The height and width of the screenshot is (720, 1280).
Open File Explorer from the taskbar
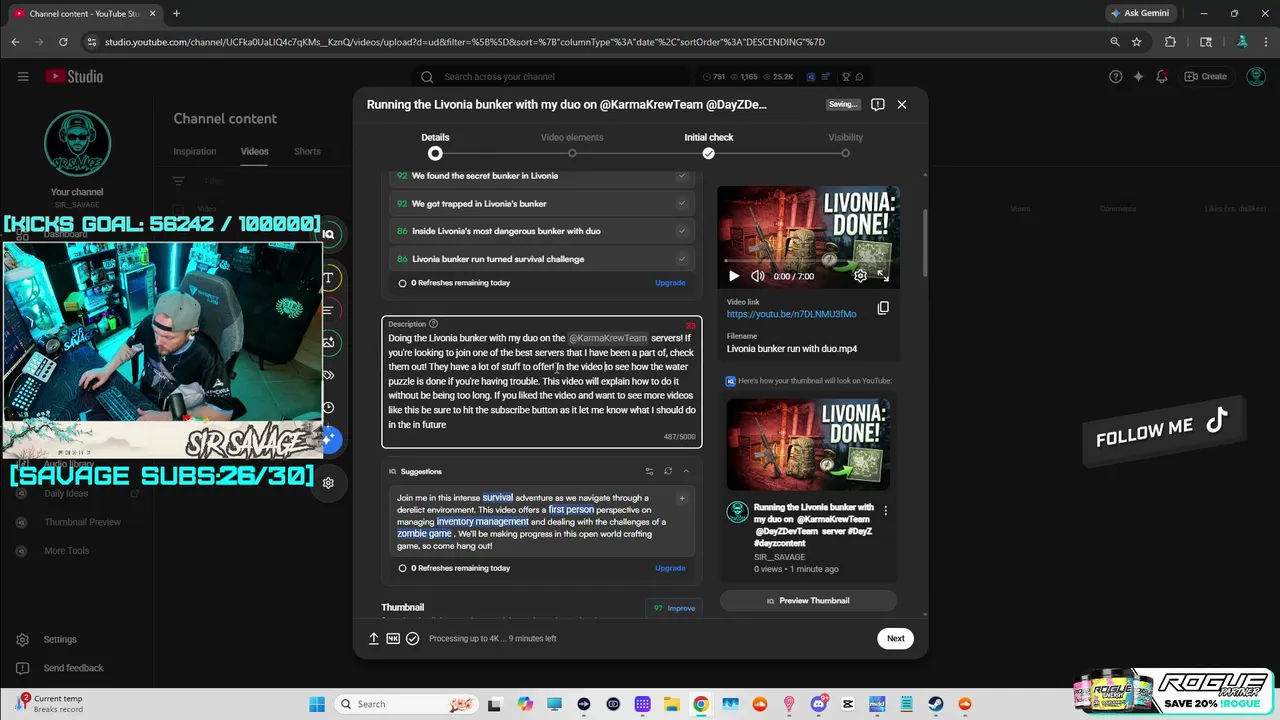pyautogui.click(x=672, y=704)
